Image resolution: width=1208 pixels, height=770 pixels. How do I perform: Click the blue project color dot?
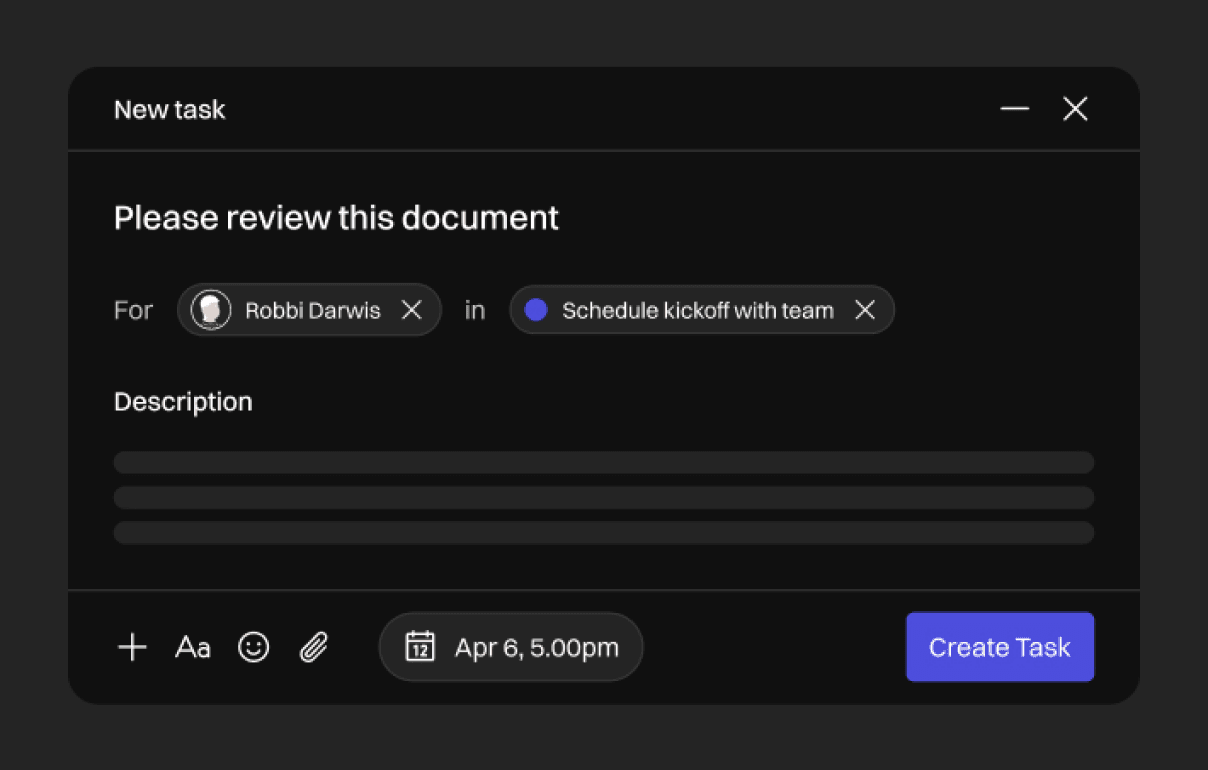coord(536,310)
